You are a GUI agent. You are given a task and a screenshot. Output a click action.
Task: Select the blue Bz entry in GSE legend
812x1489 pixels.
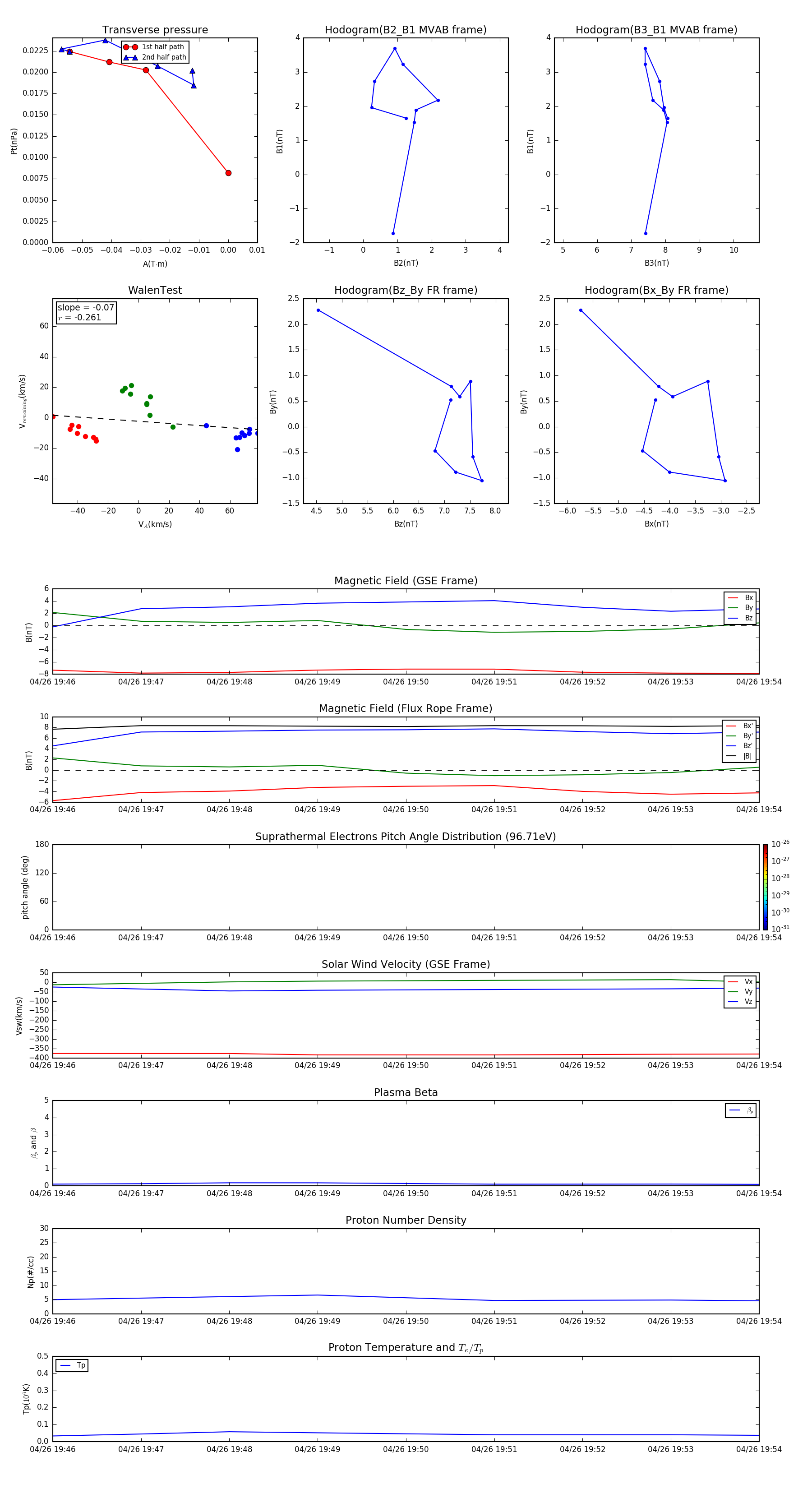(x=740, y=618)
